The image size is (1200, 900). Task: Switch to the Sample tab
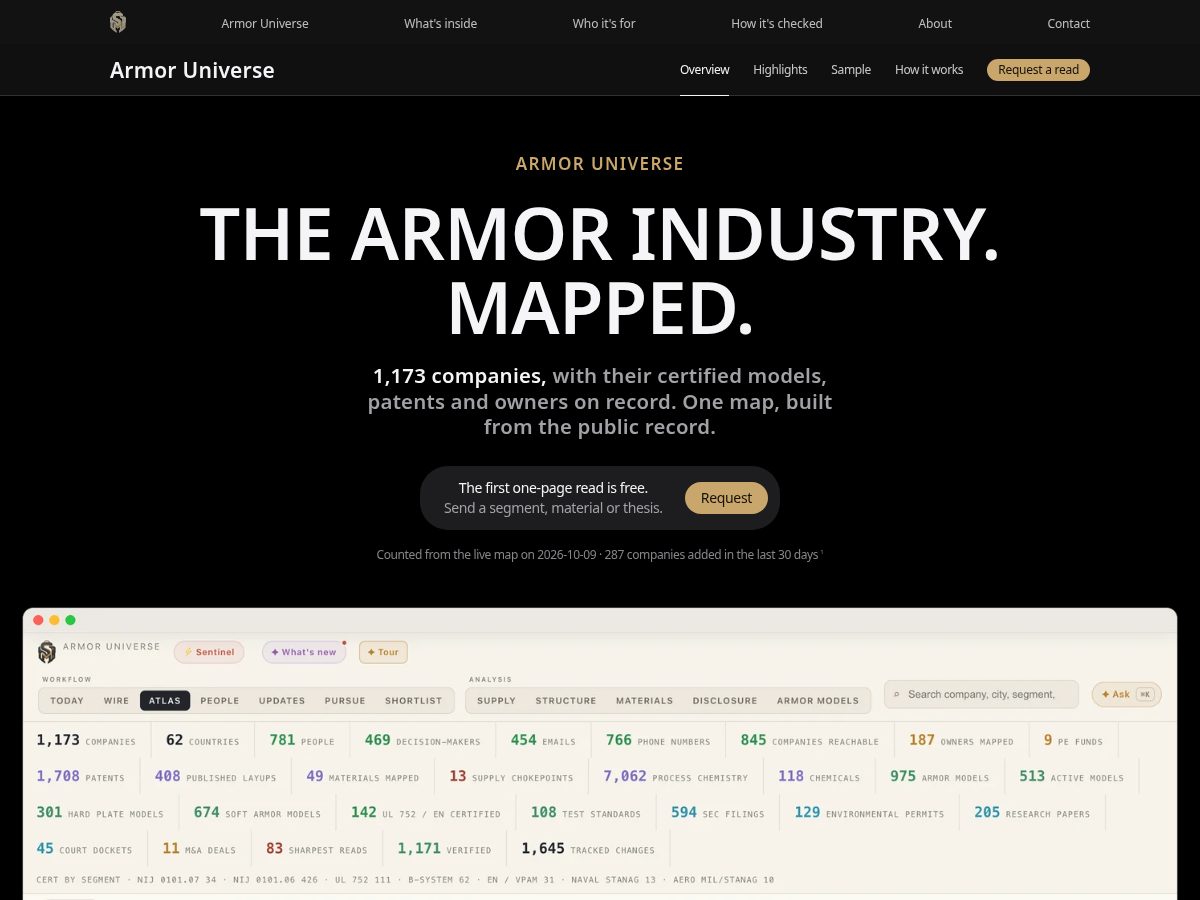851,70
